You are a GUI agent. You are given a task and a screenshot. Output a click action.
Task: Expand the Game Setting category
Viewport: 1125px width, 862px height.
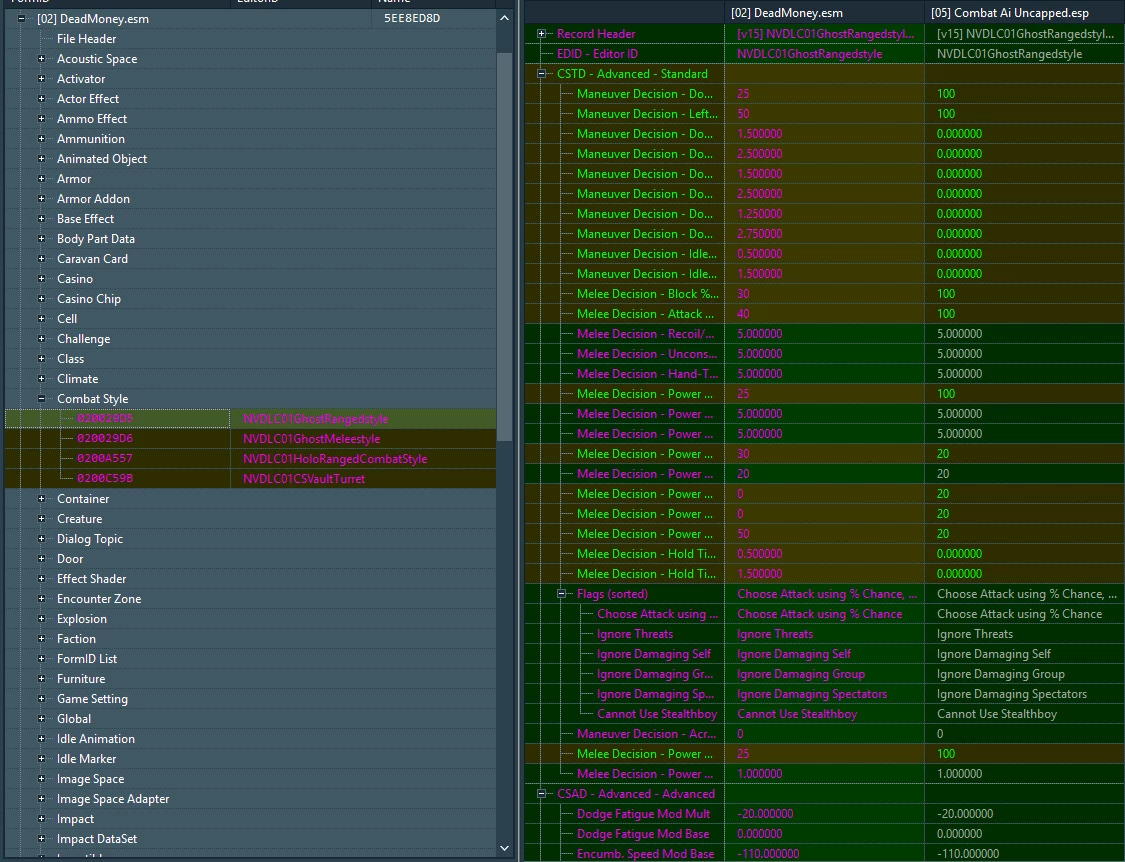[42, 698]
